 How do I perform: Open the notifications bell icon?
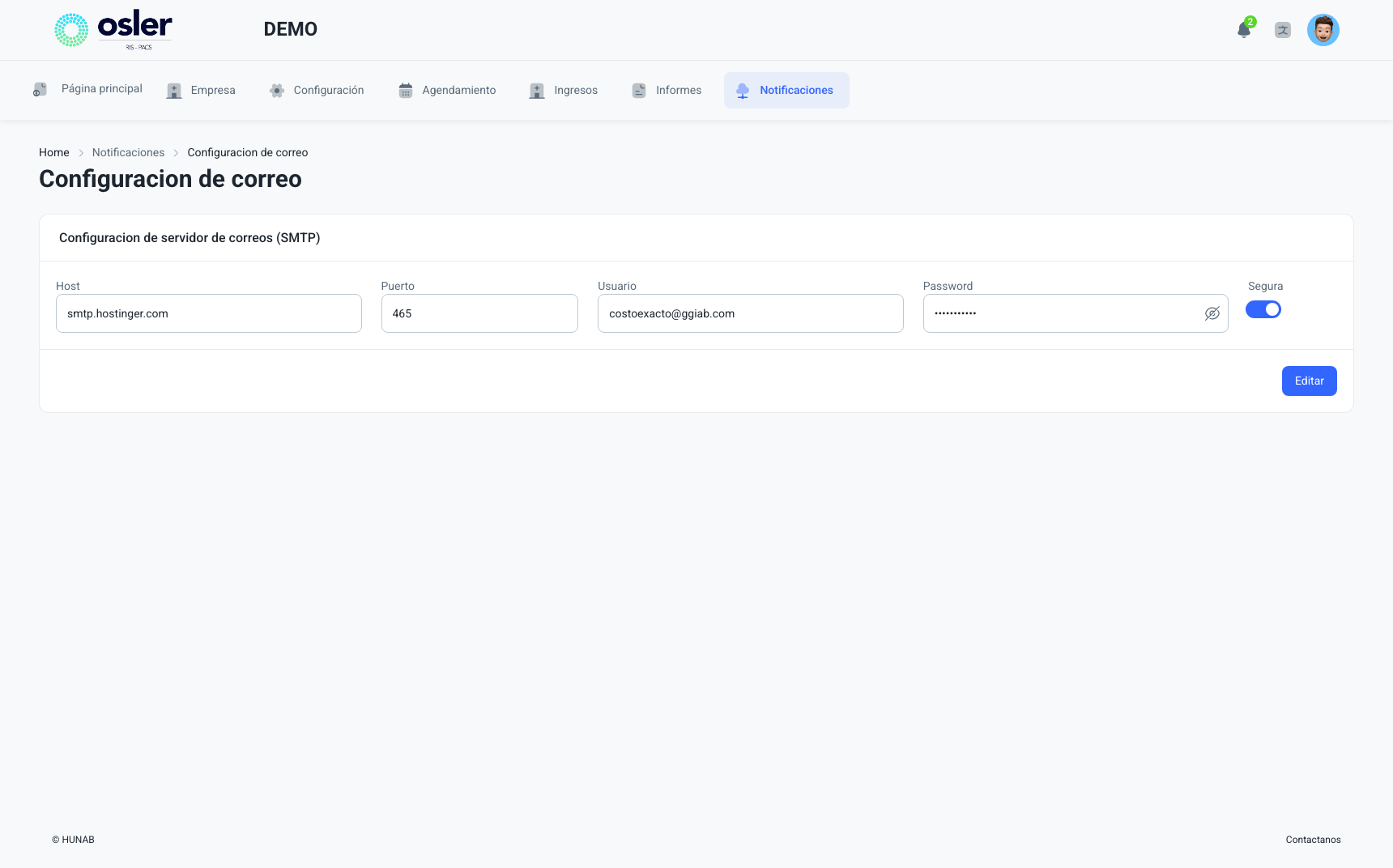coord(1244,30)
